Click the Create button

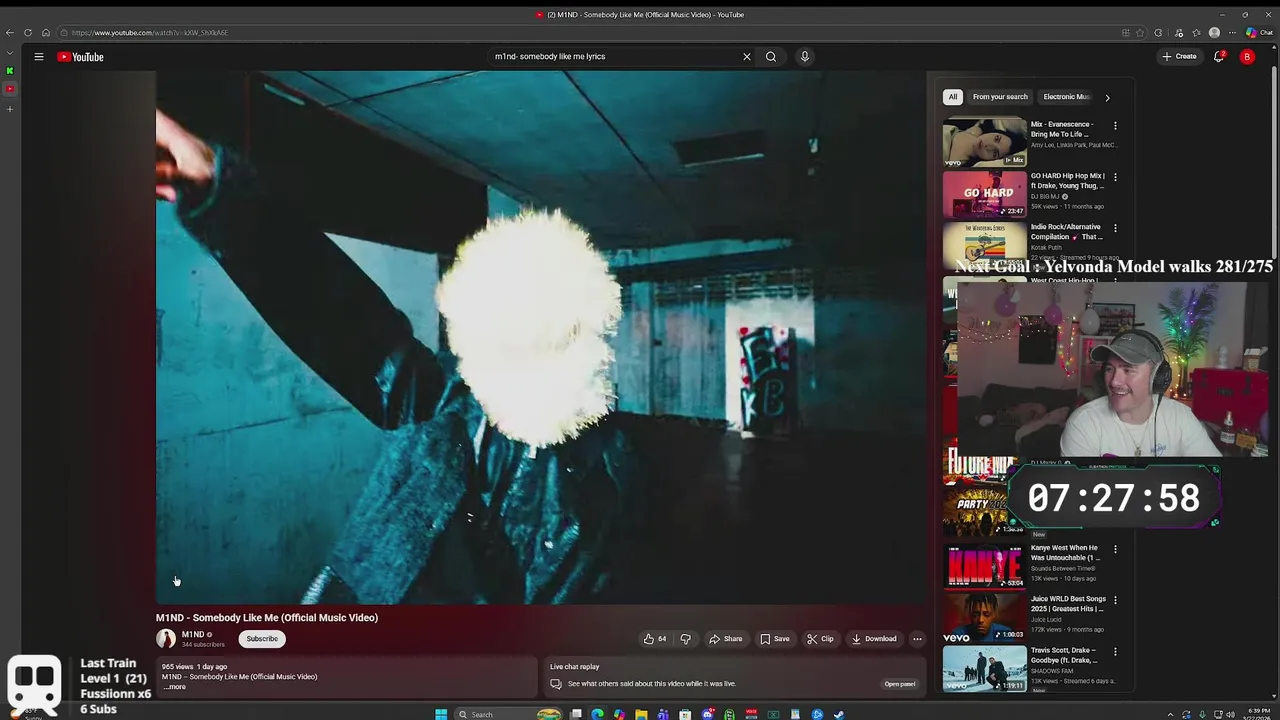pos(1179,57)
